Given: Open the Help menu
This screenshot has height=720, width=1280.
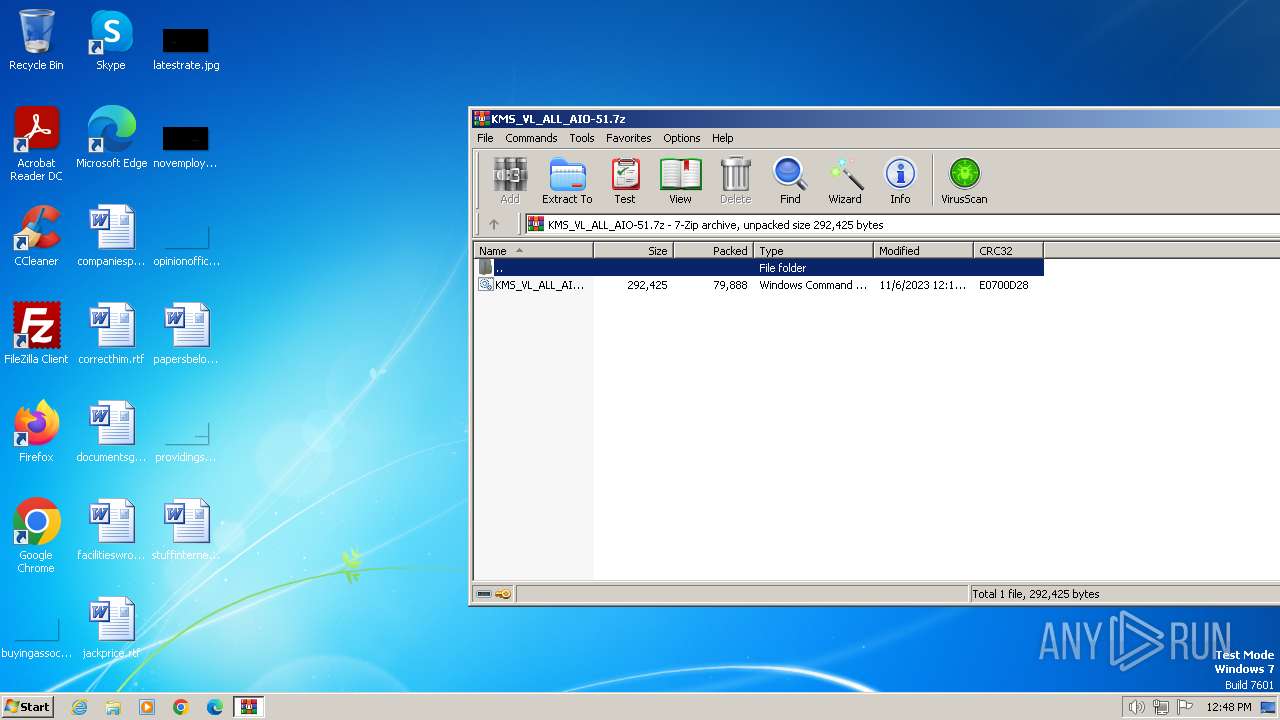Looking at the screenshot, I should 723,138.
